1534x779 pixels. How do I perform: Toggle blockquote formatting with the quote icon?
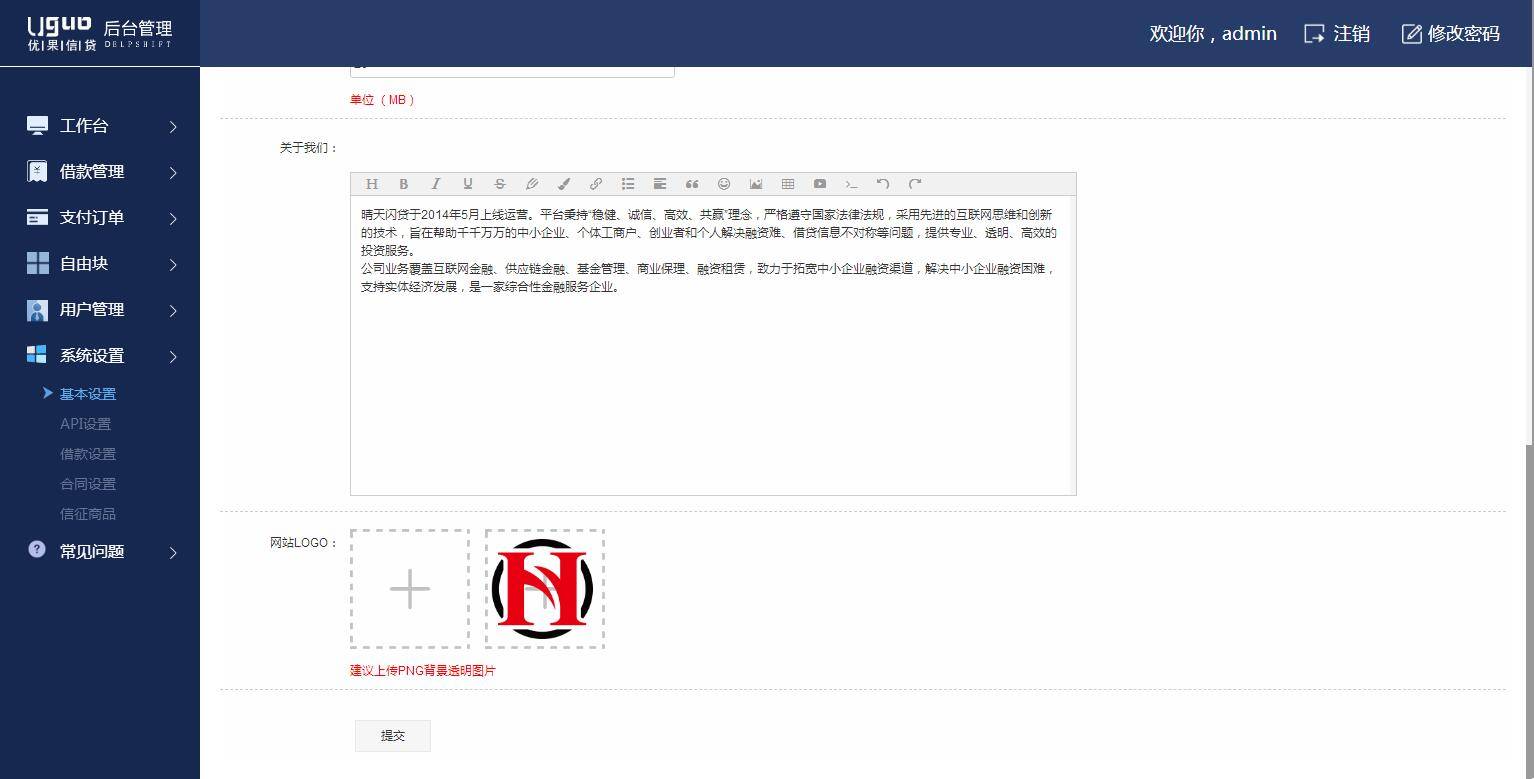691,184
